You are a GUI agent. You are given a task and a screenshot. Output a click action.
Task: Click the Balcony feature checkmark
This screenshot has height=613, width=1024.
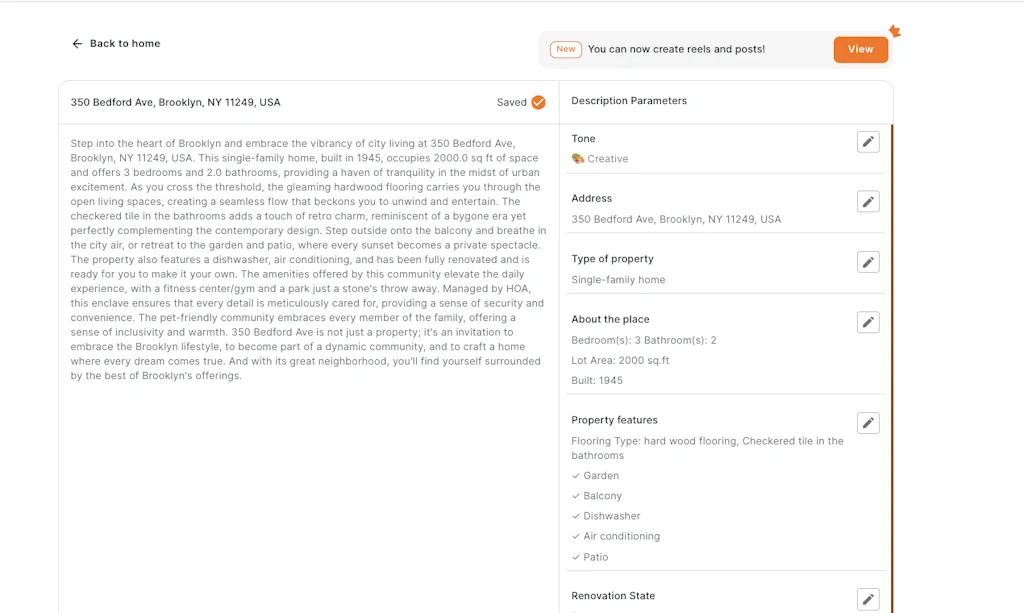576,496
